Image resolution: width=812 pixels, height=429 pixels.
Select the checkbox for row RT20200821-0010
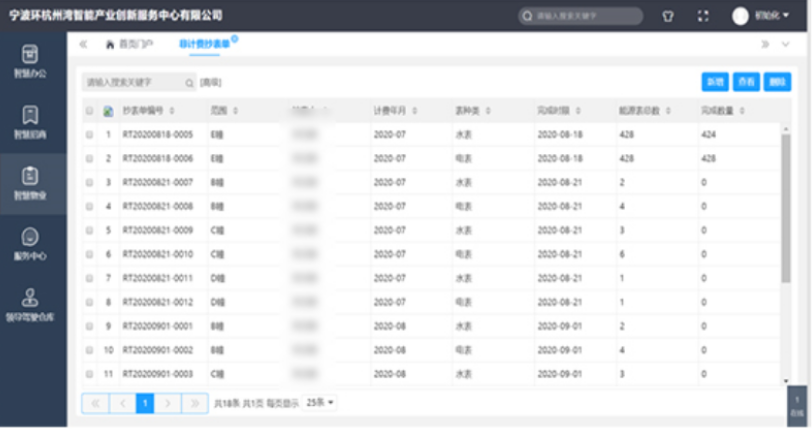[90, 254]
